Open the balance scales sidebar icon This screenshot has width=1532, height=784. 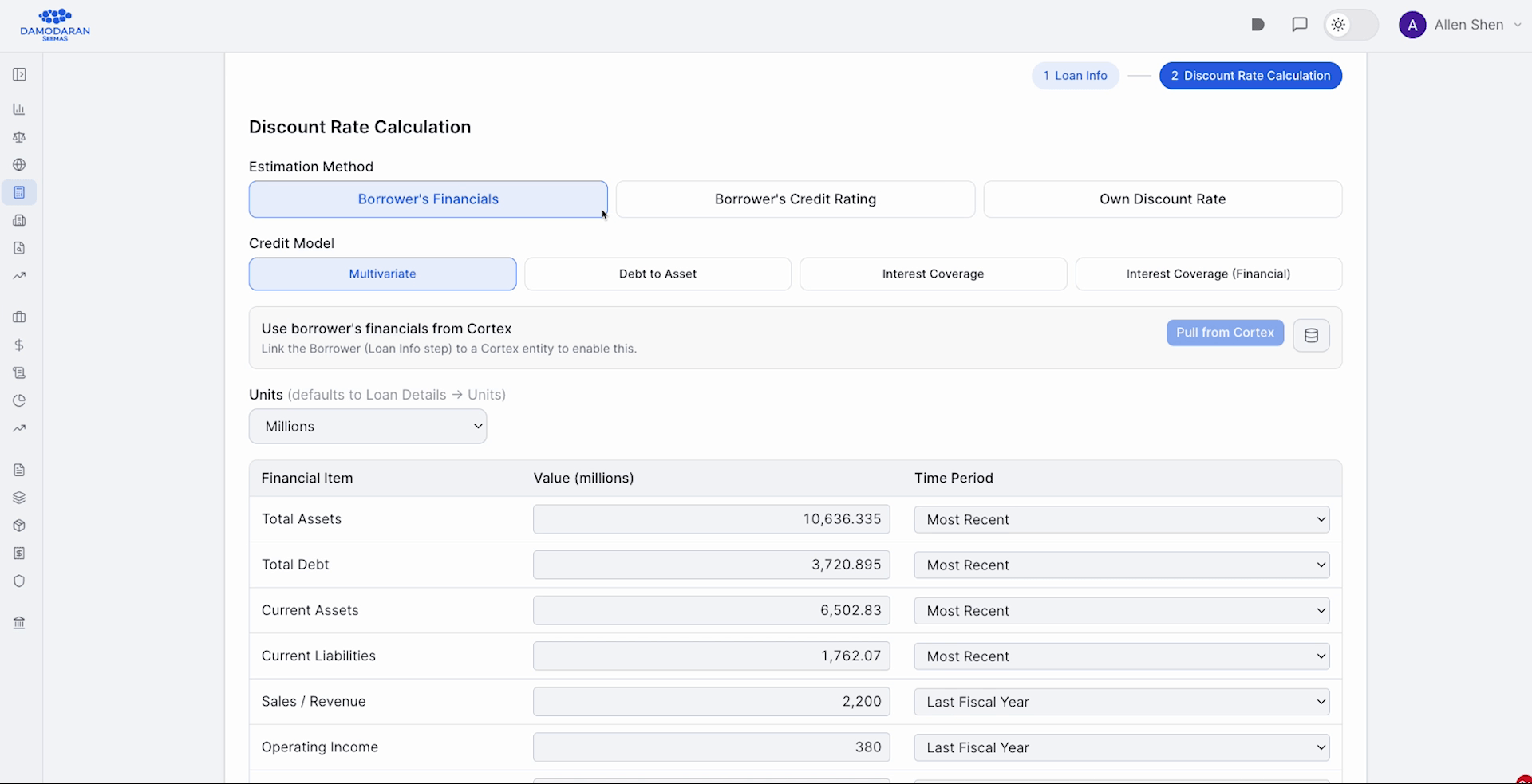19,137
